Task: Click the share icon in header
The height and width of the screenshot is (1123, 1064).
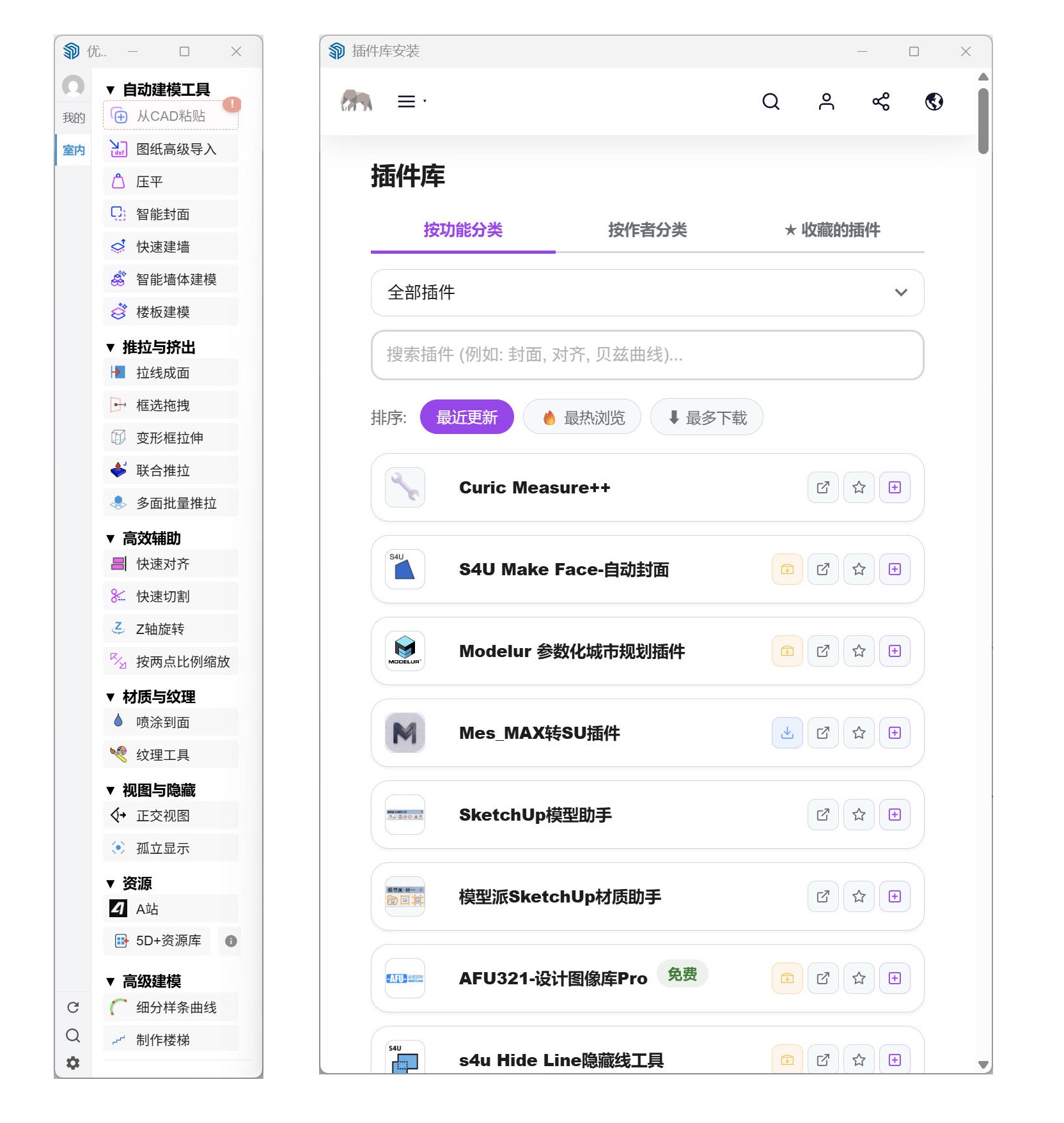Action: tap(880, 102)
